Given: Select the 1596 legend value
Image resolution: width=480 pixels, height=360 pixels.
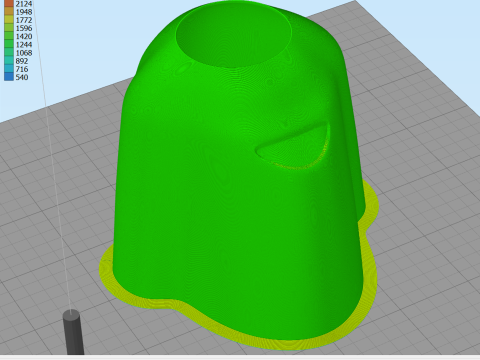Looking at the screenshot, I should coord(24,28).
